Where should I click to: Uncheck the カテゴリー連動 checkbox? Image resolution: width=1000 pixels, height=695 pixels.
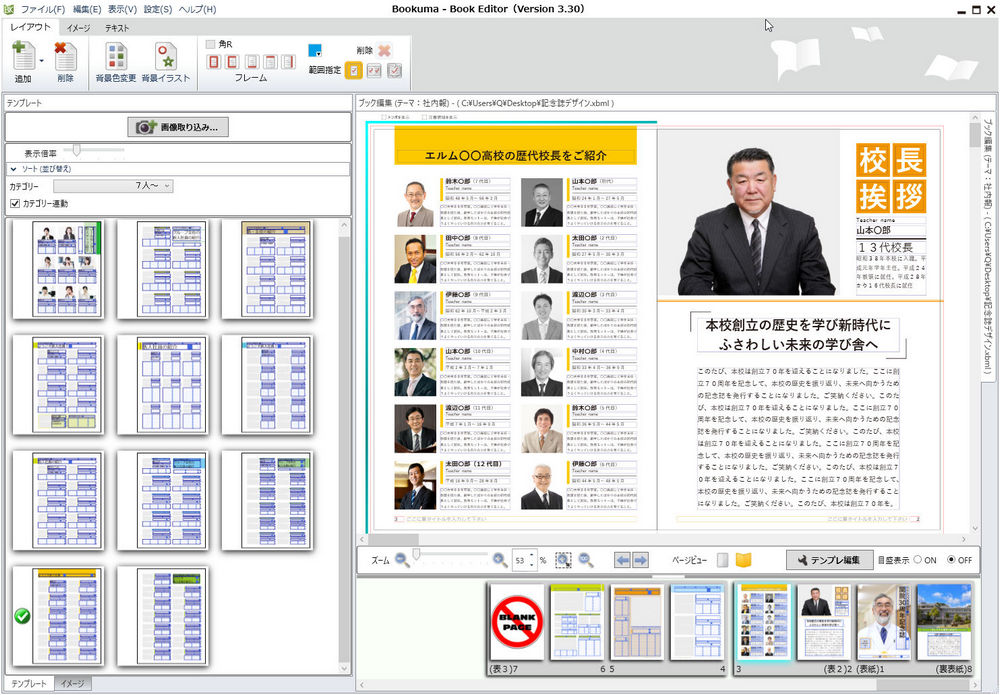[x=15, y=204]
